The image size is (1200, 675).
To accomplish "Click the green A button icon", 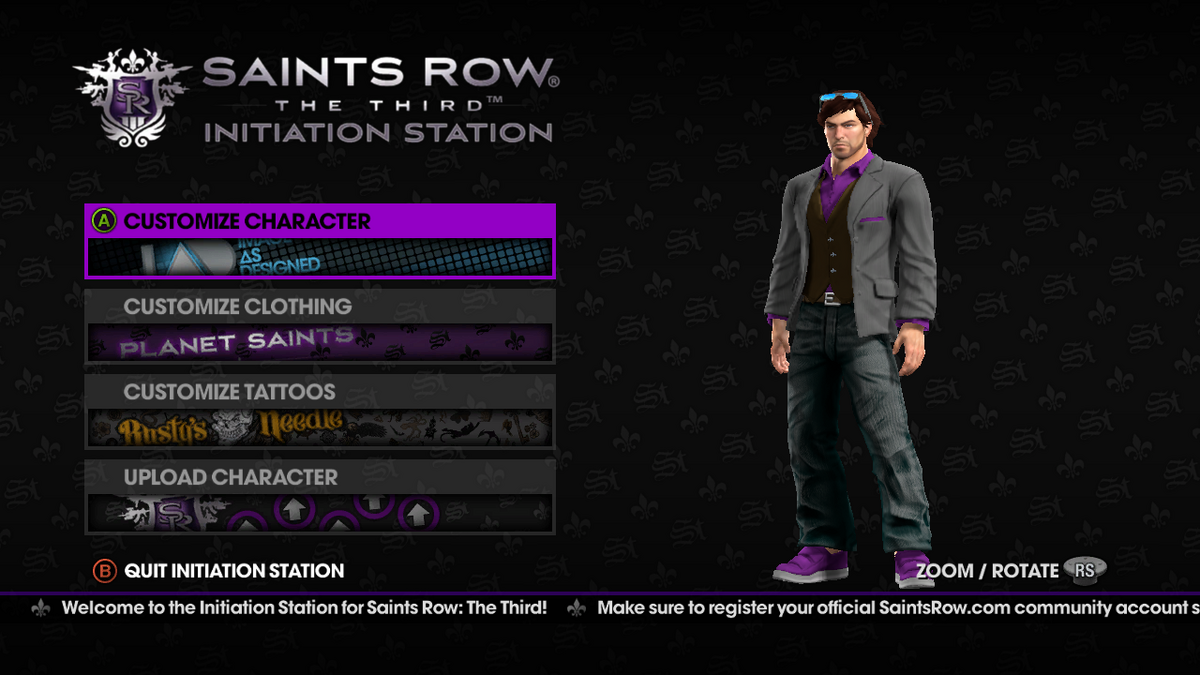I will pyautogui.click(x=104, y=221).
